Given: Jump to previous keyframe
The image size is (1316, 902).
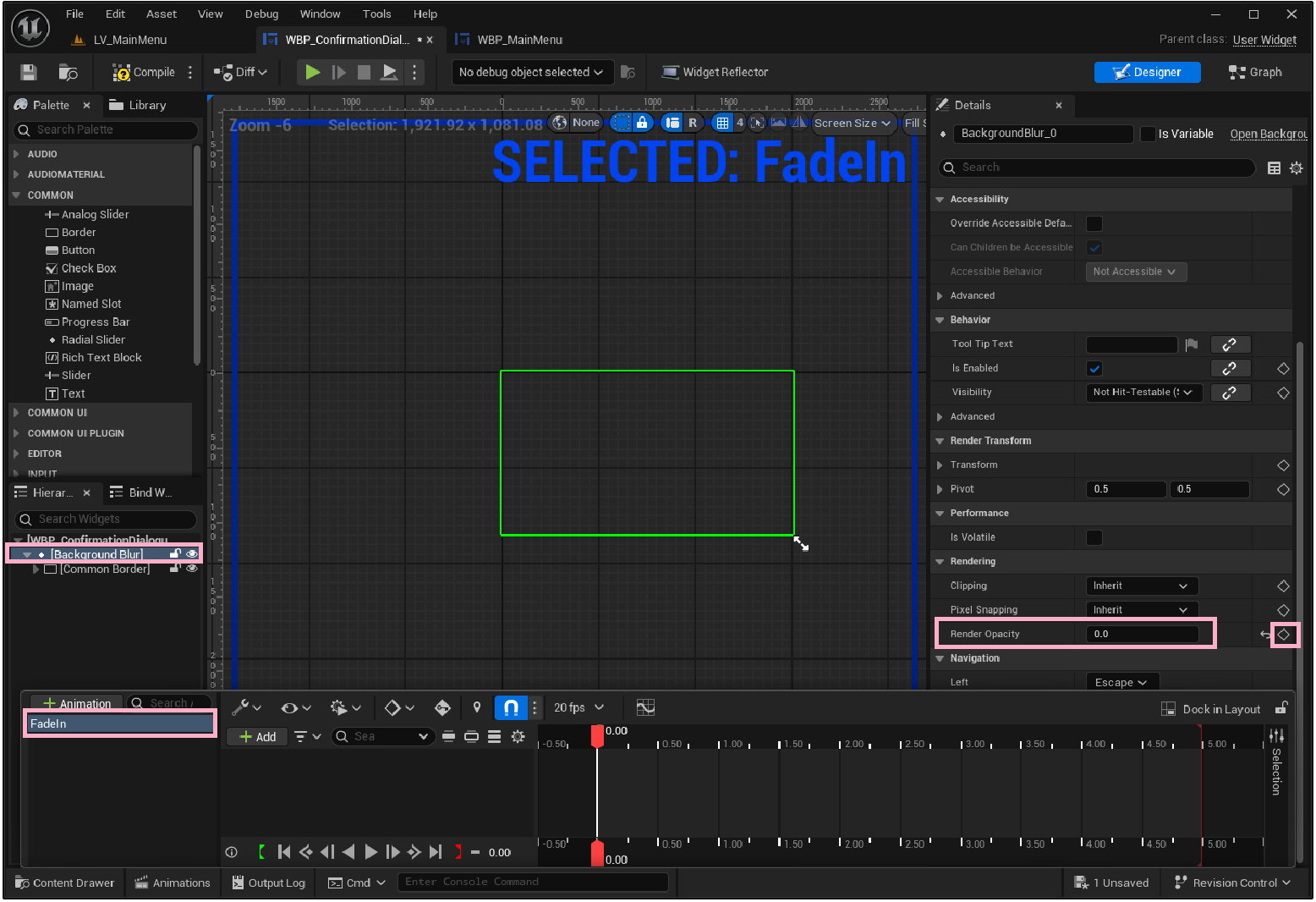Looking at the screenshot, I should point(305,852).
